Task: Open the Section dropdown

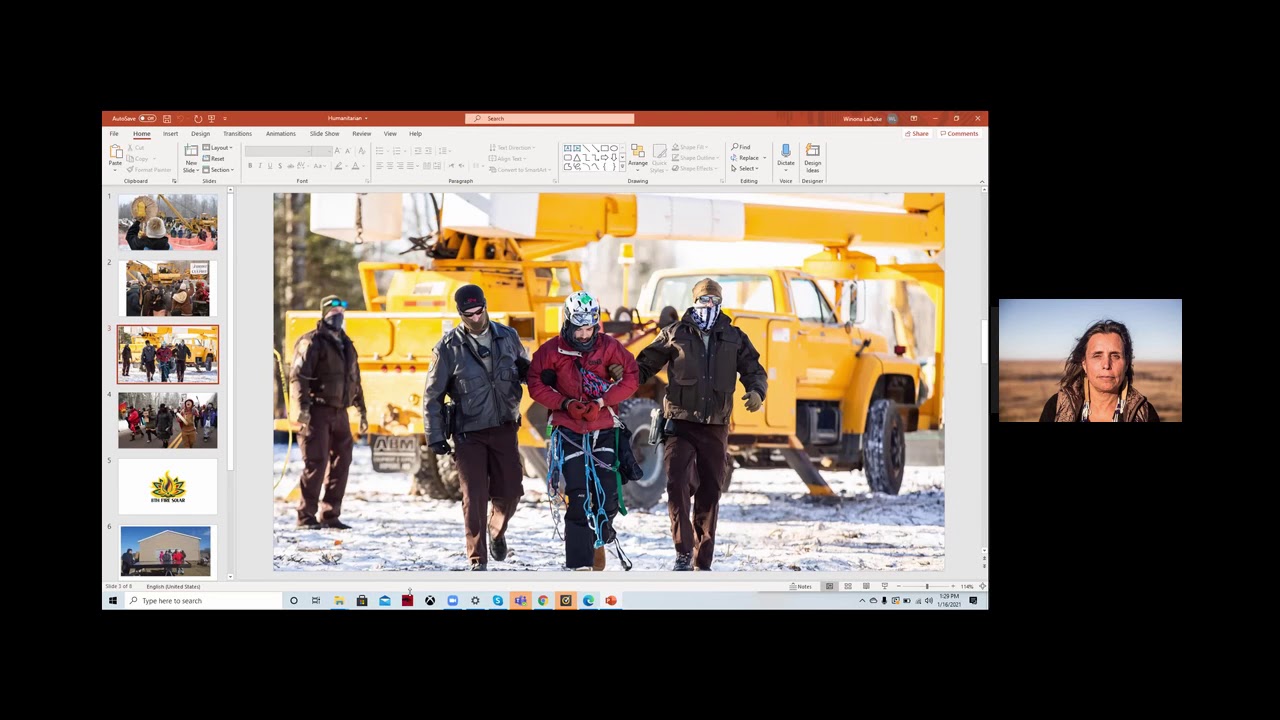Action: point(218,170)
